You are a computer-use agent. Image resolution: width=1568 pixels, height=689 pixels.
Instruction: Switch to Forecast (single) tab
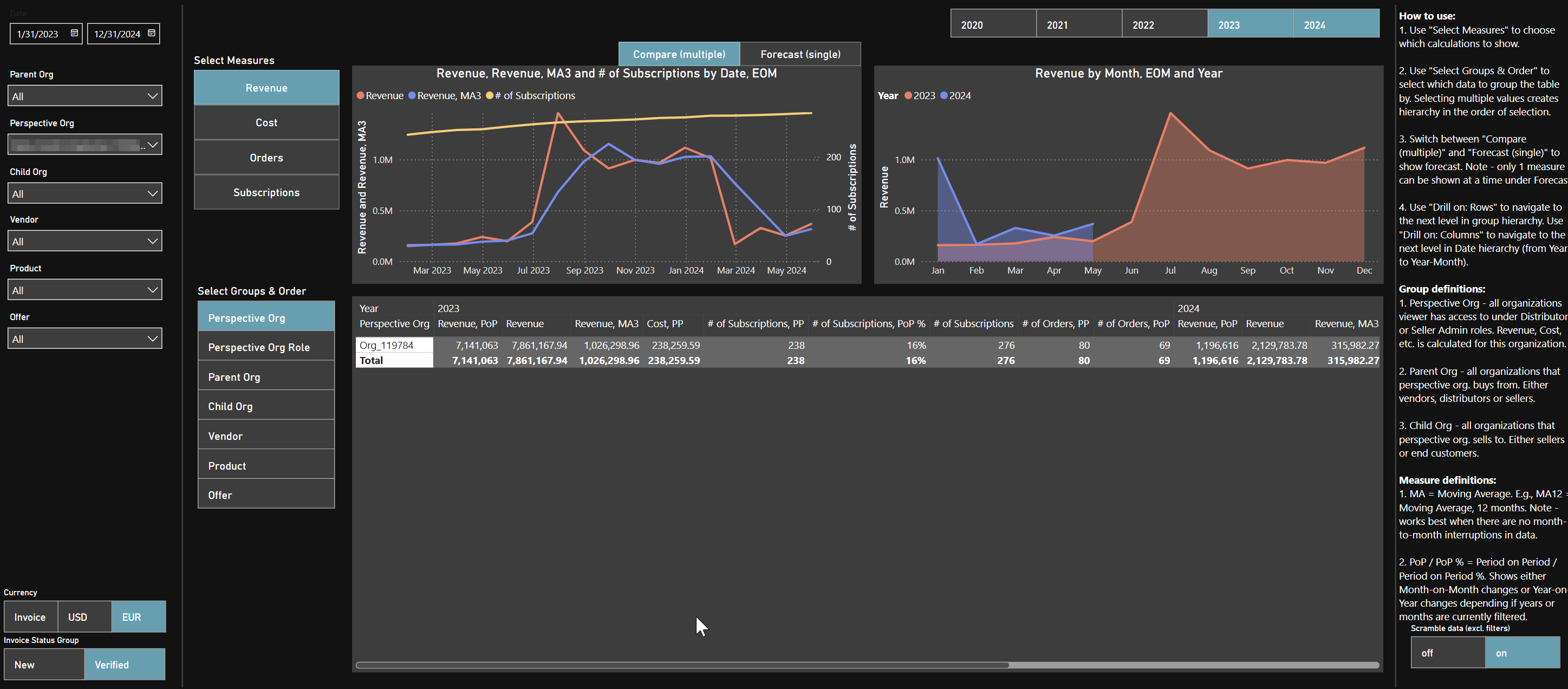pyautogui.click(x=800, y=55)
